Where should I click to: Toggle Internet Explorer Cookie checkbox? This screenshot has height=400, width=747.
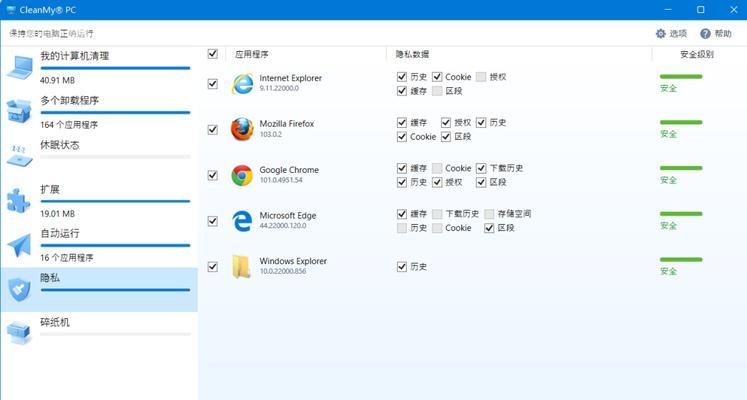[437, 77]
